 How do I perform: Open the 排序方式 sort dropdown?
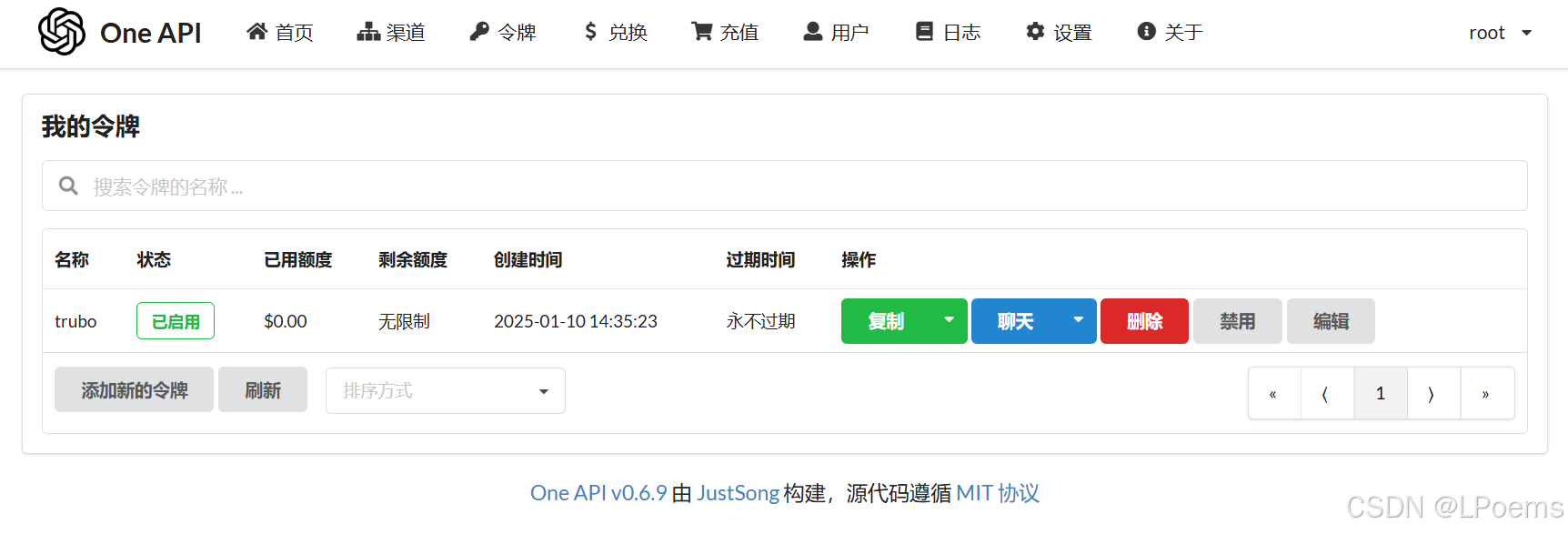(x=446, y=390)
